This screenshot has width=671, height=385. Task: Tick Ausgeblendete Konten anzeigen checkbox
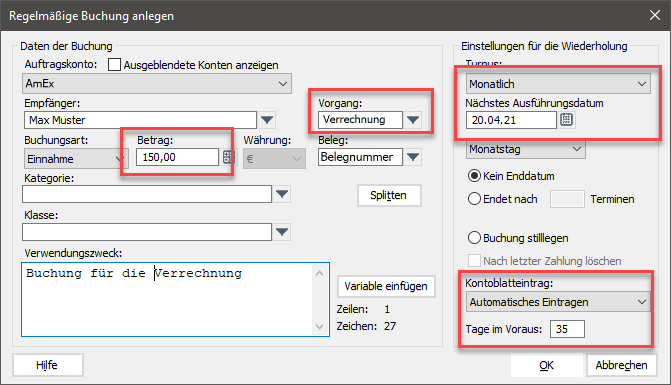click(x=114, y=65)
